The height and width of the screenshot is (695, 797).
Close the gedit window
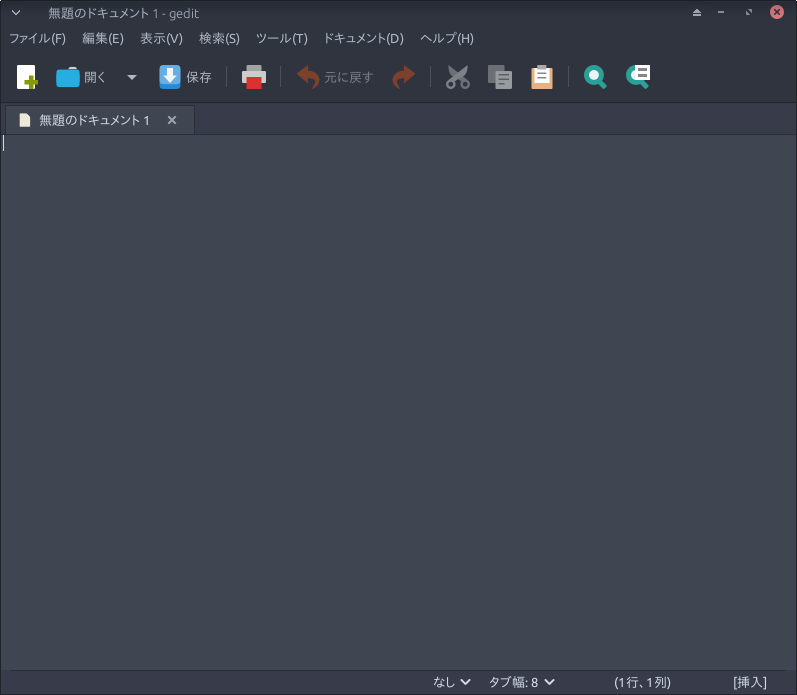(x=777, y=12)
